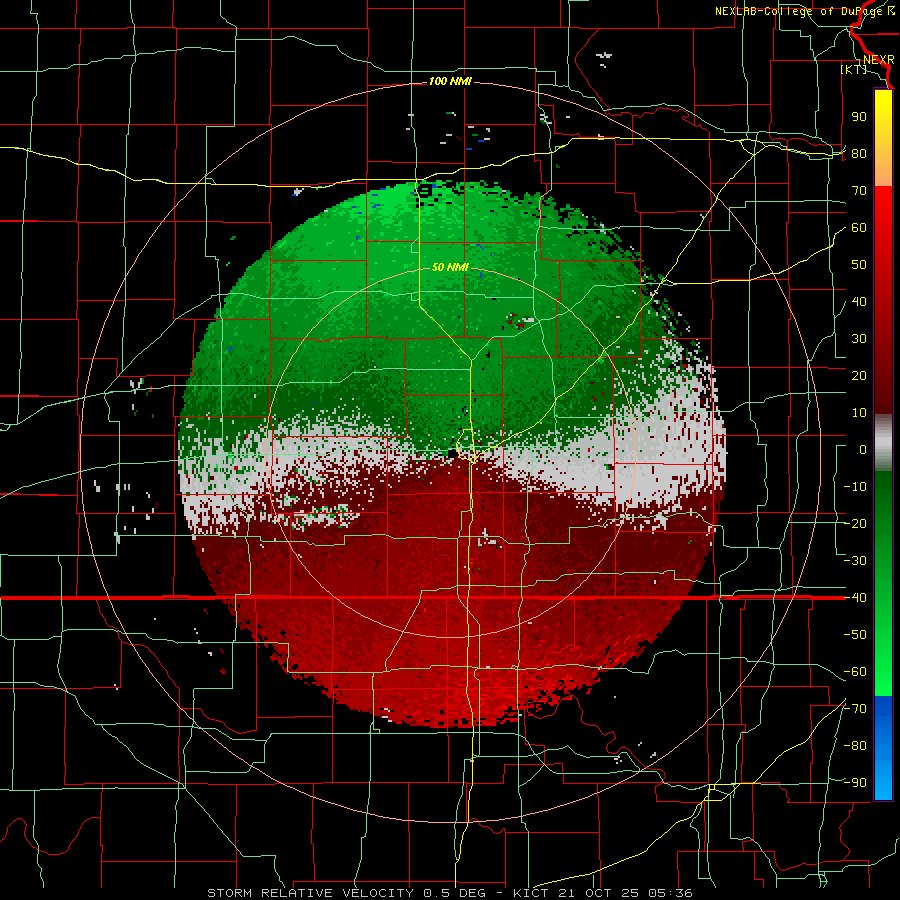Viewport: 900px width, 900px height.
Task: Click the 100 NMI range ring label
Action: coord(450,82)
